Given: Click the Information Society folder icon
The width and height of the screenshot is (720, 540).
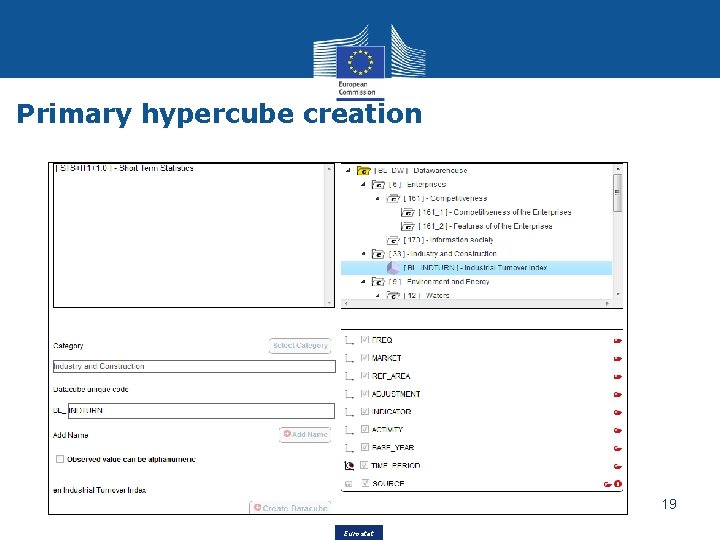Looking at the screenshot, I should point(393,240).
